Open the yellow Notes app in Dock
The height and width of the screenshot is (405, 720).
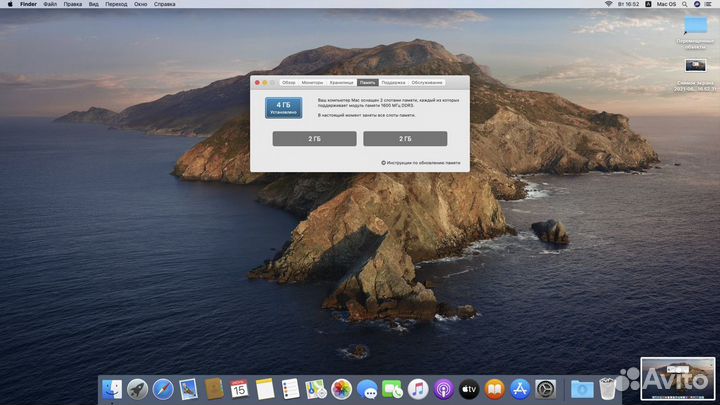265,389
